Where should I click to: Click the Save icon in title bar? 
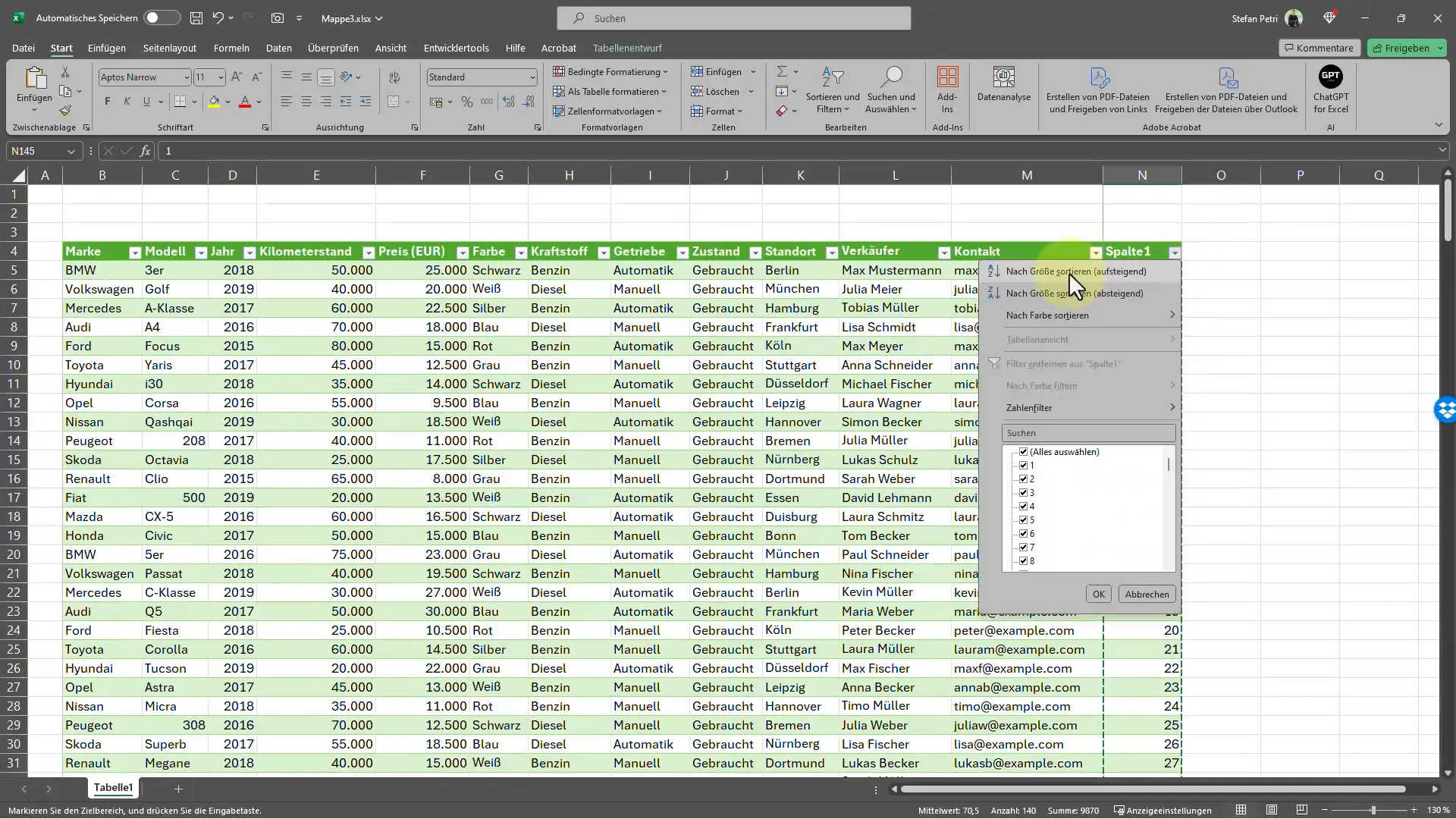(x=196, y=17)
